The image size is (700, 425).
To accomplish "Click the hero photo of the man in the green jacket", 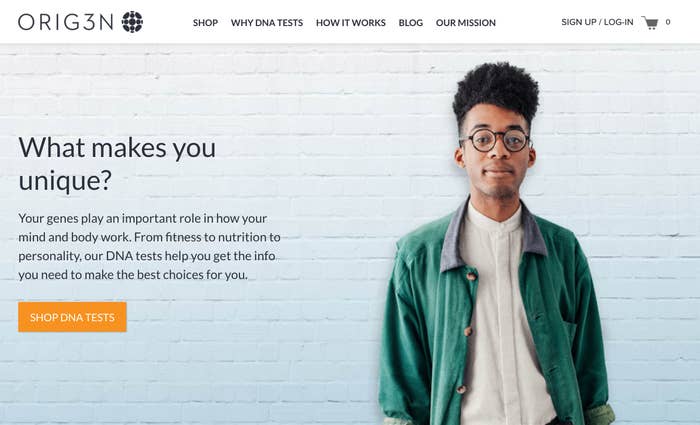I will click(496, 243).
